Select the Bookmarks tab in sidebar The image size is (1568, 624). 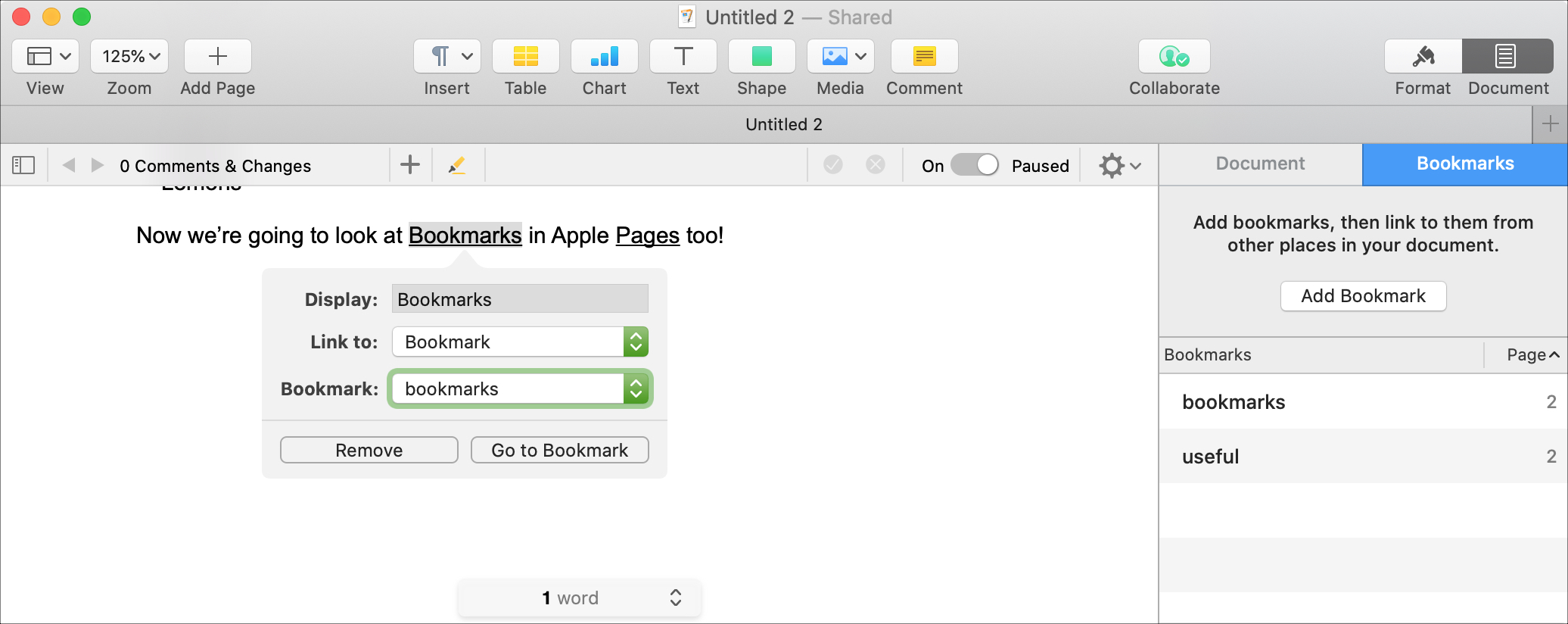[x=1465, y=164]
